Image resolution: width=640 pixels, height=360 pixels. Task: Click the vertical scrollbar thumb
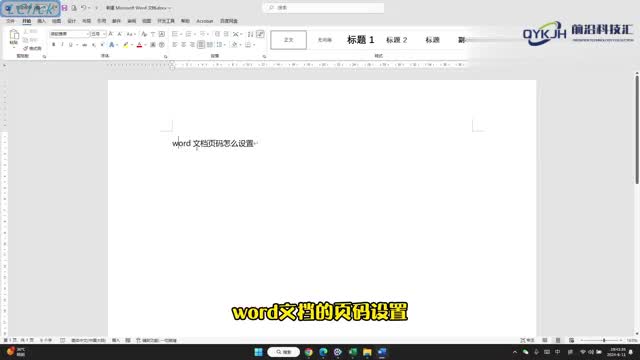(637, 130)
